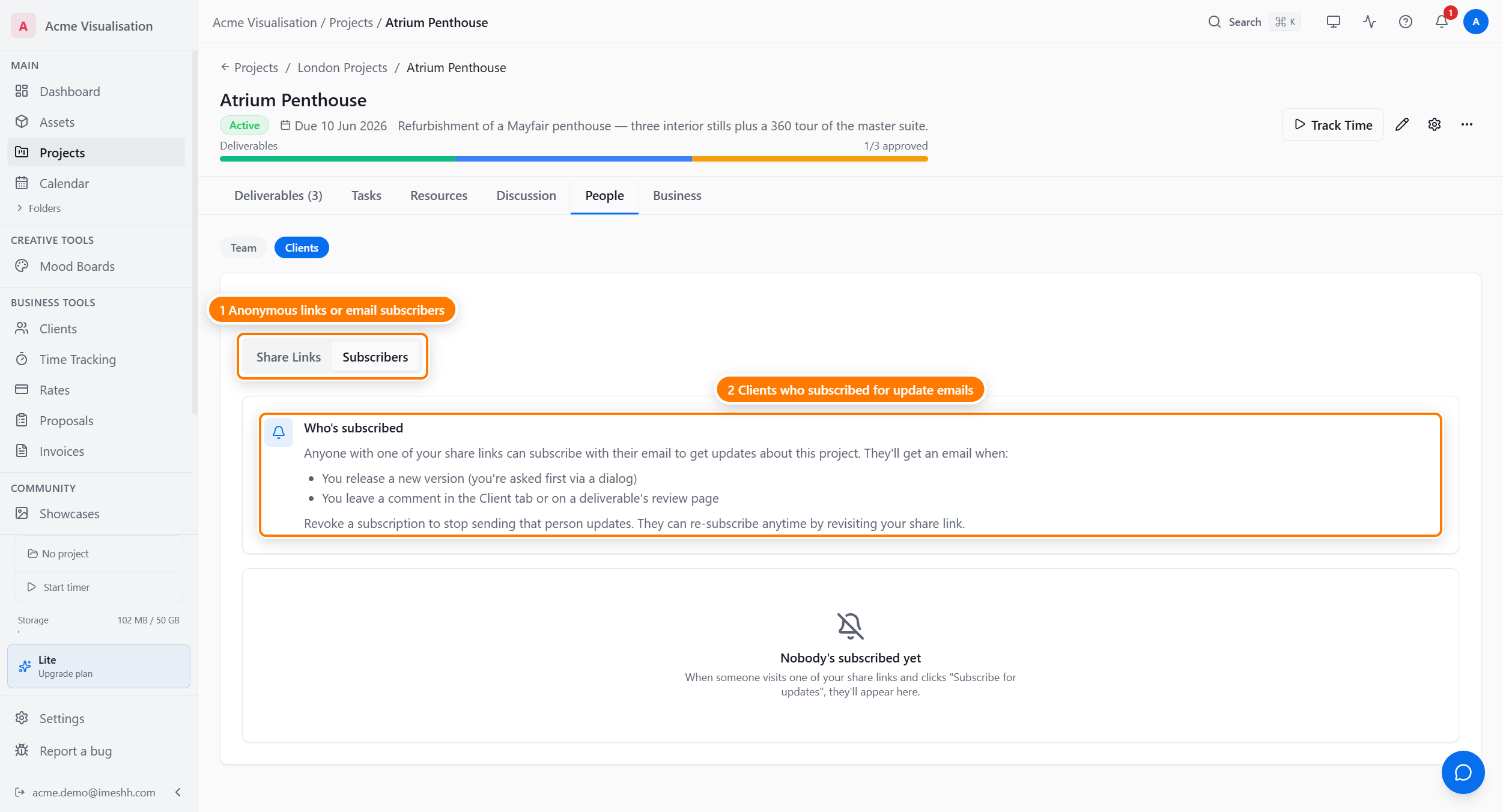The image size is (1503, 812).
Task: Open the notifications bell
Action: [x=1442, y=22]
